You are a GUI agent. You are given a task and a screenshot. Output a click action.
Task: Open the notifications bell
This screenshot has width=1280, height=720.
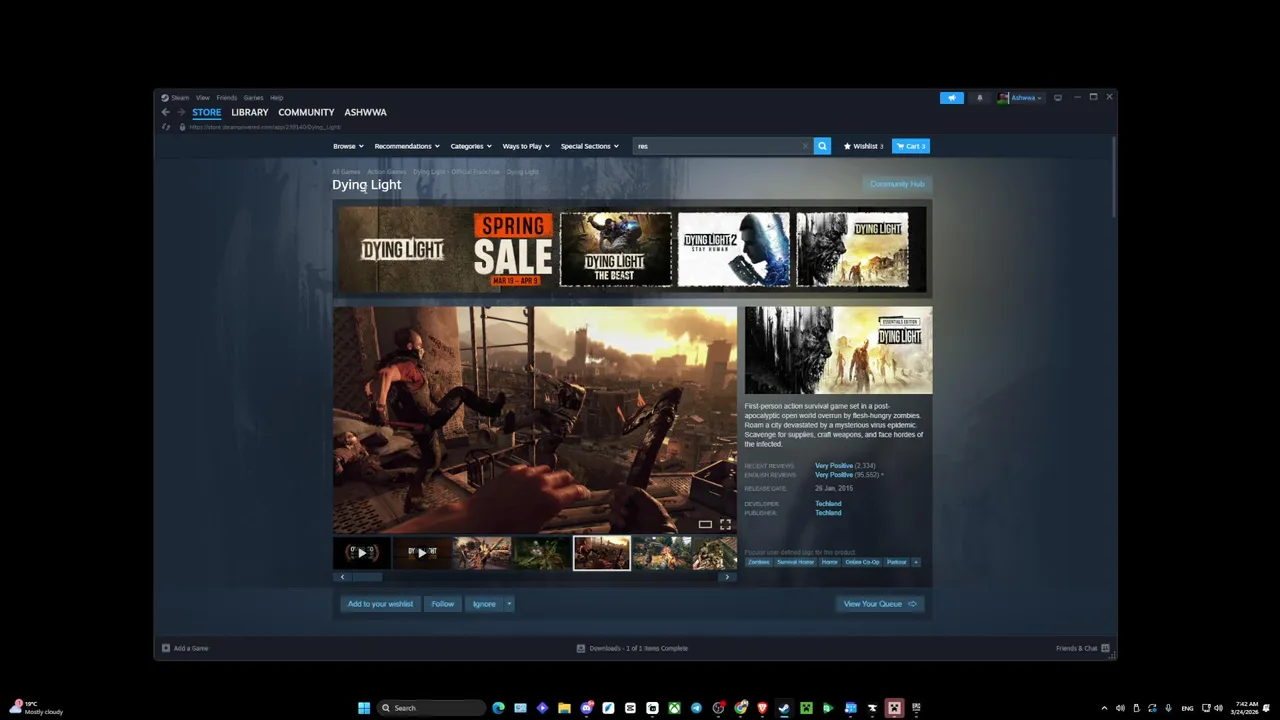980,98
